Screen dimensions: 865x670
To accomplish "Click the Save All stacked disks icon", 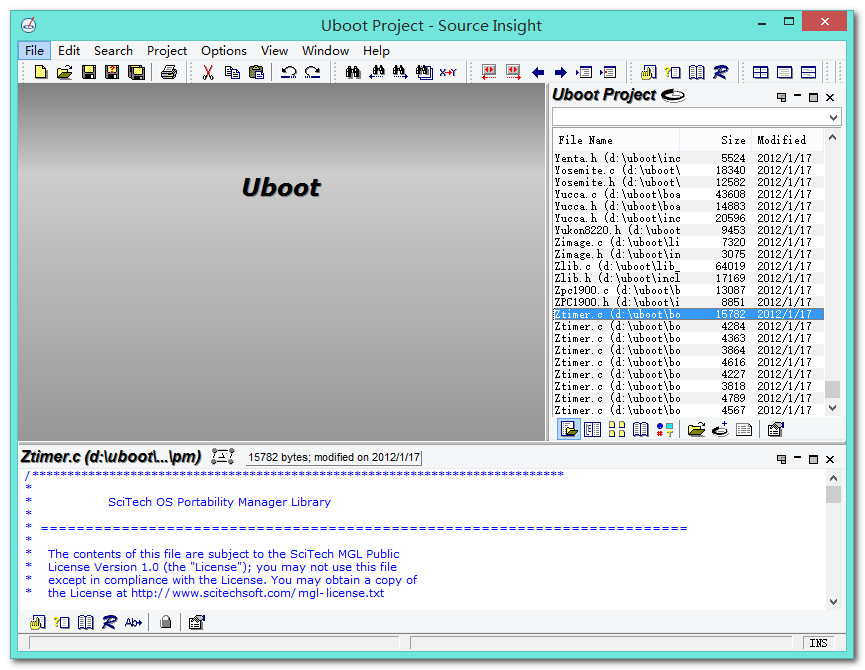I will pyautogui.click(x=136, y=72).
